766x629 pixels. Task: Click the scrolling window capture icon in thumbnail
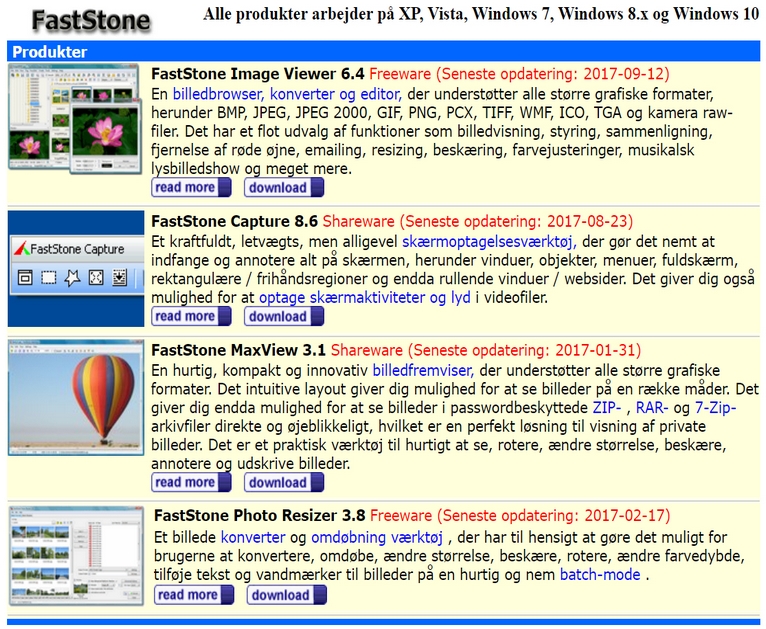point(120,278)
